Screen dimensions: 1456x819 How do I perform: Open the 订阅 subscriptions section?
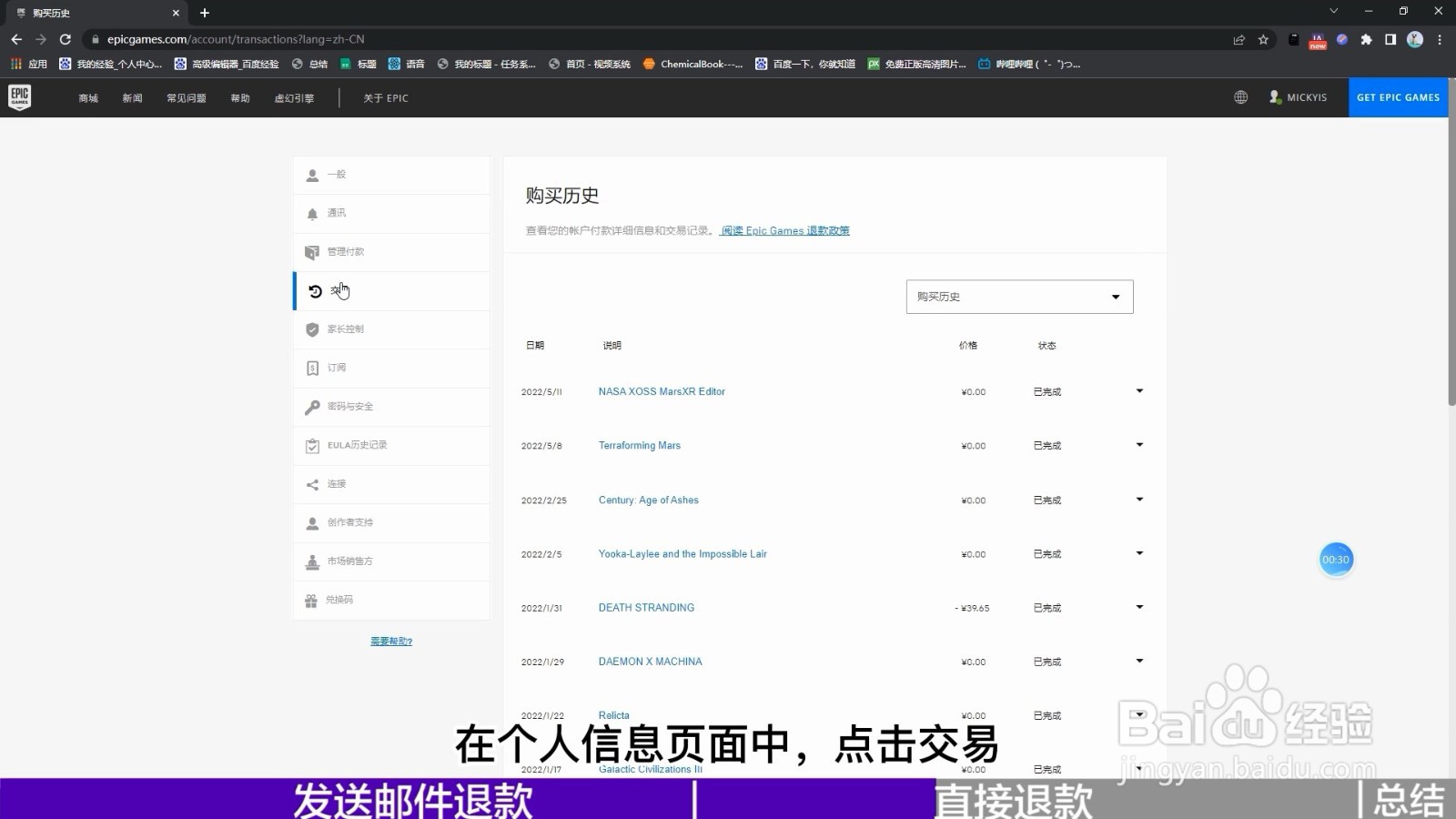(391, 368)
